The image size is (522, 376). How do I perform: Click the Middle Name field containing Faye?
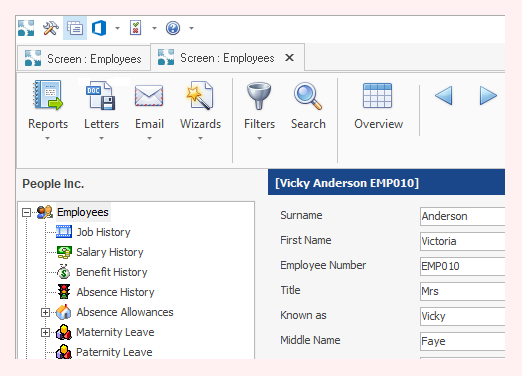462,341
